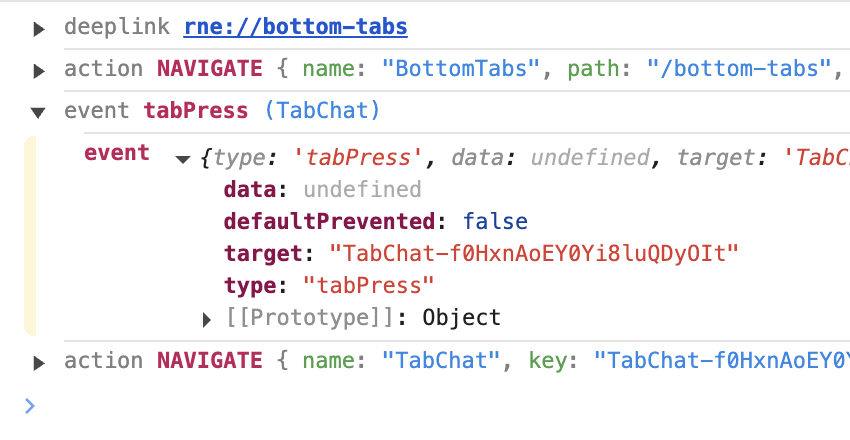The width and height of the screenshot is (850, 440).
Task: Expand the deeplink log entry arrow
Action: coord(39,28)
